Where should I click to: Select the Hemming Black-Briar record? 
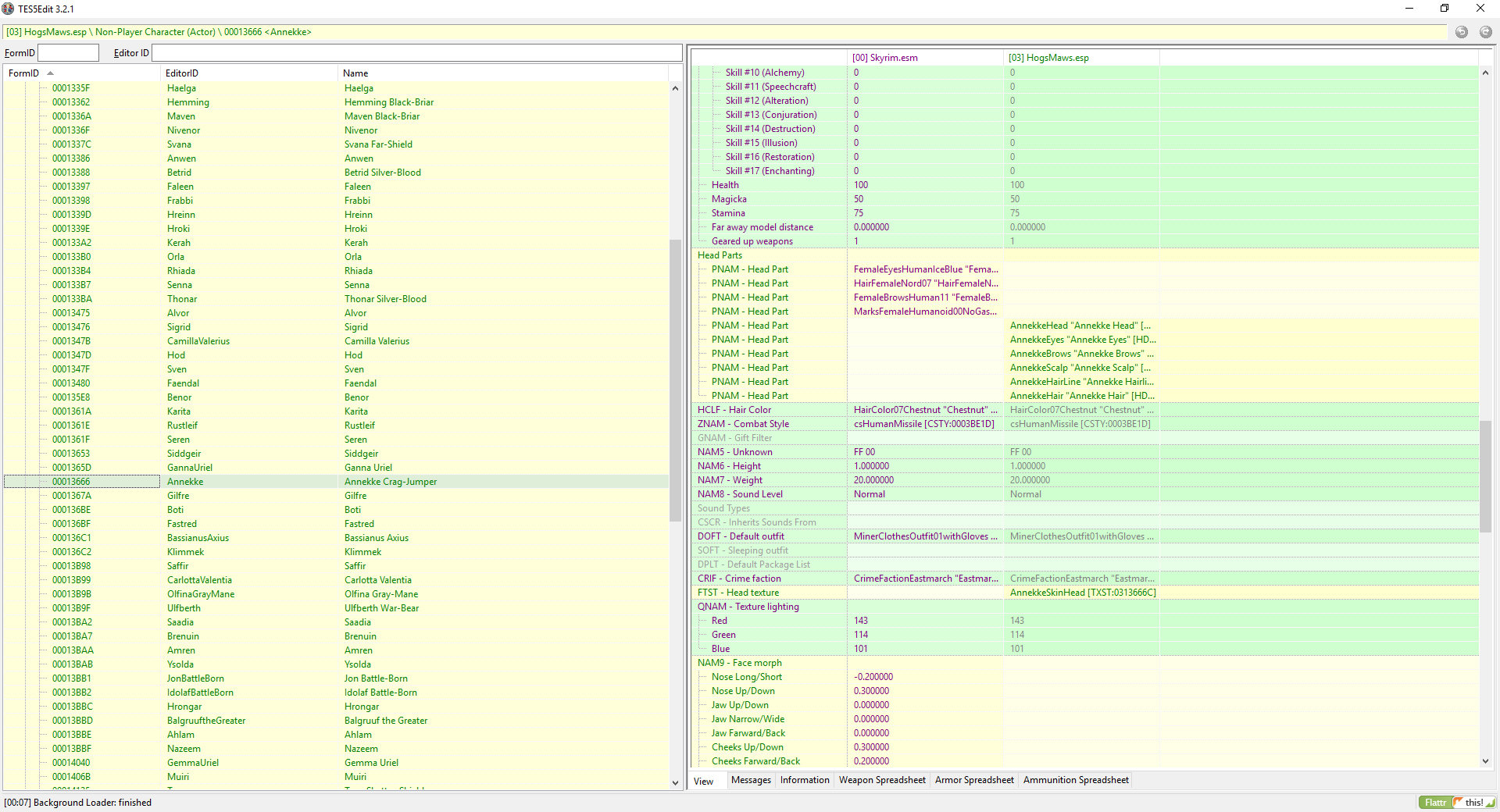(336, 102)
